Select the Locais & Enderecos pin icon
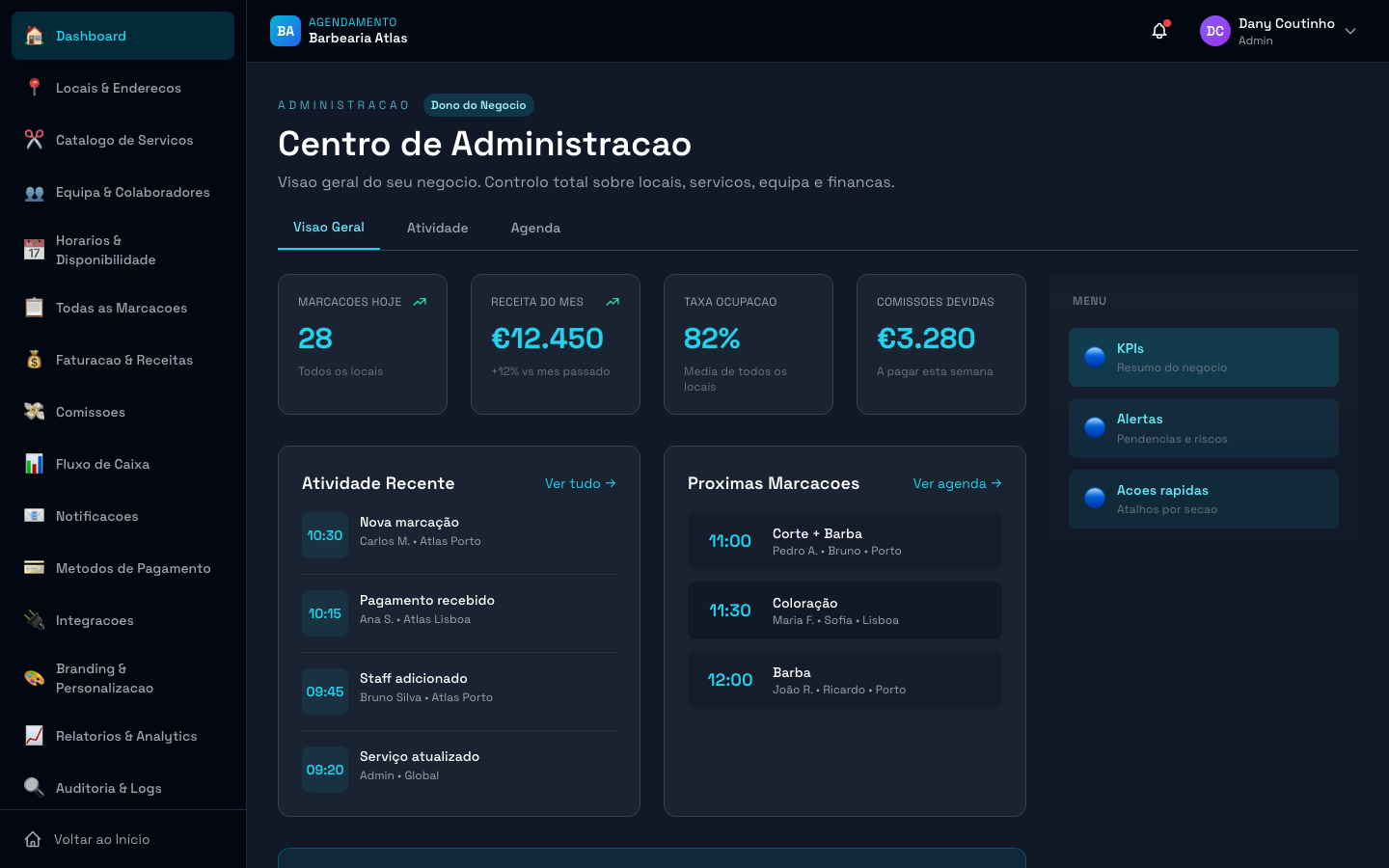 [x=34, y=88]
